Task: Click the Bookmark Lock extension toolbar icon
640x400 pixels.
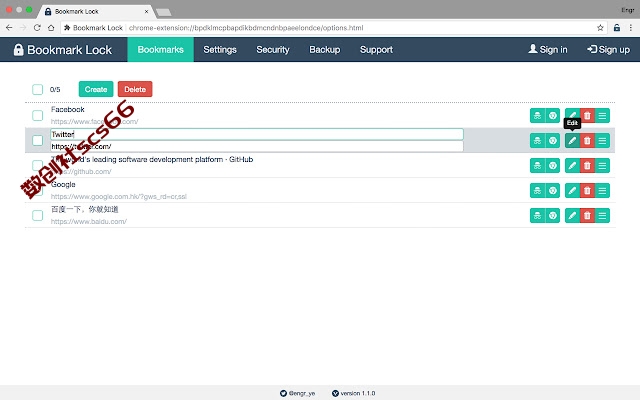Action: [617, 28]
